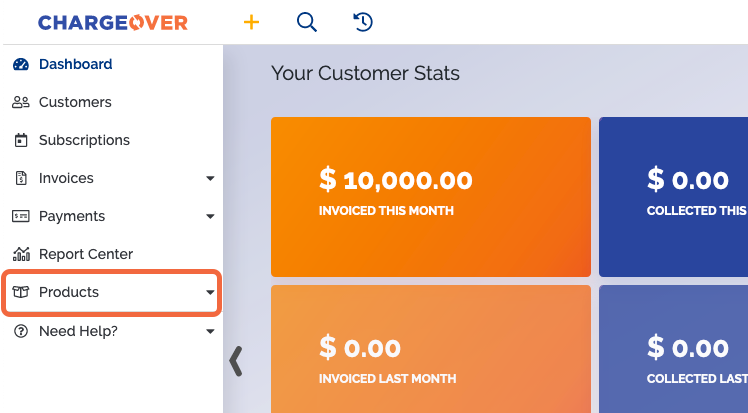The width and height of the screenshot is (748, 413).
Task: Expand the Payments submenu arrow
Action: click(x=210, y=217)
